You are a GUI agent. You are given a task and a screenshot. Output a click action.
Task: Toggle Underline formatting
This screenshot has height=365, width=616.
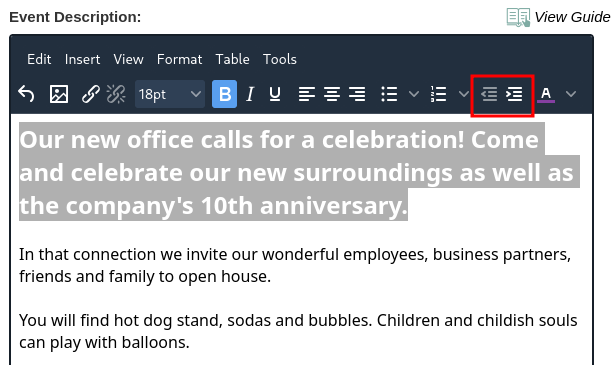point(275,94)
